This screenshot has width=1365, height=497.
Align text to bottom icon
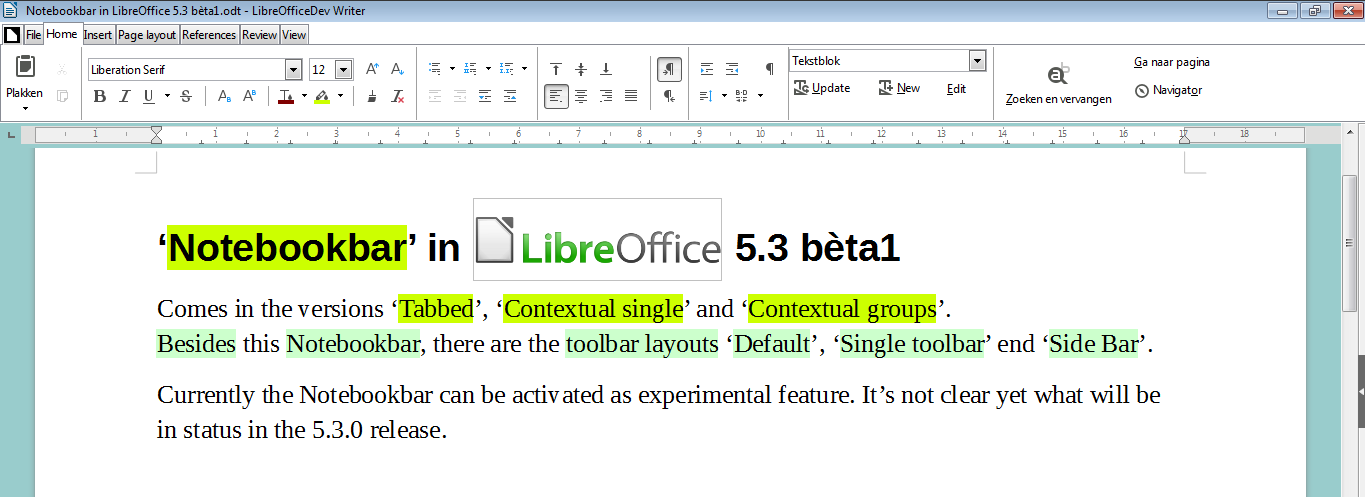606,69
